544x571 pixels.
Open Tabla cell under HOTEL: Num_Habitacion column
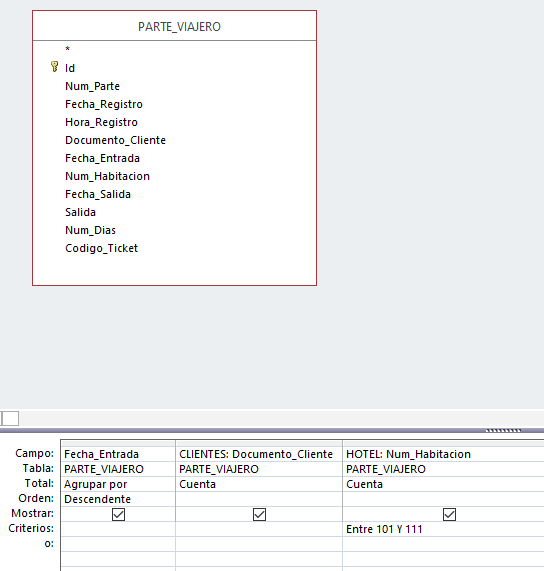[x=443, y=469]
